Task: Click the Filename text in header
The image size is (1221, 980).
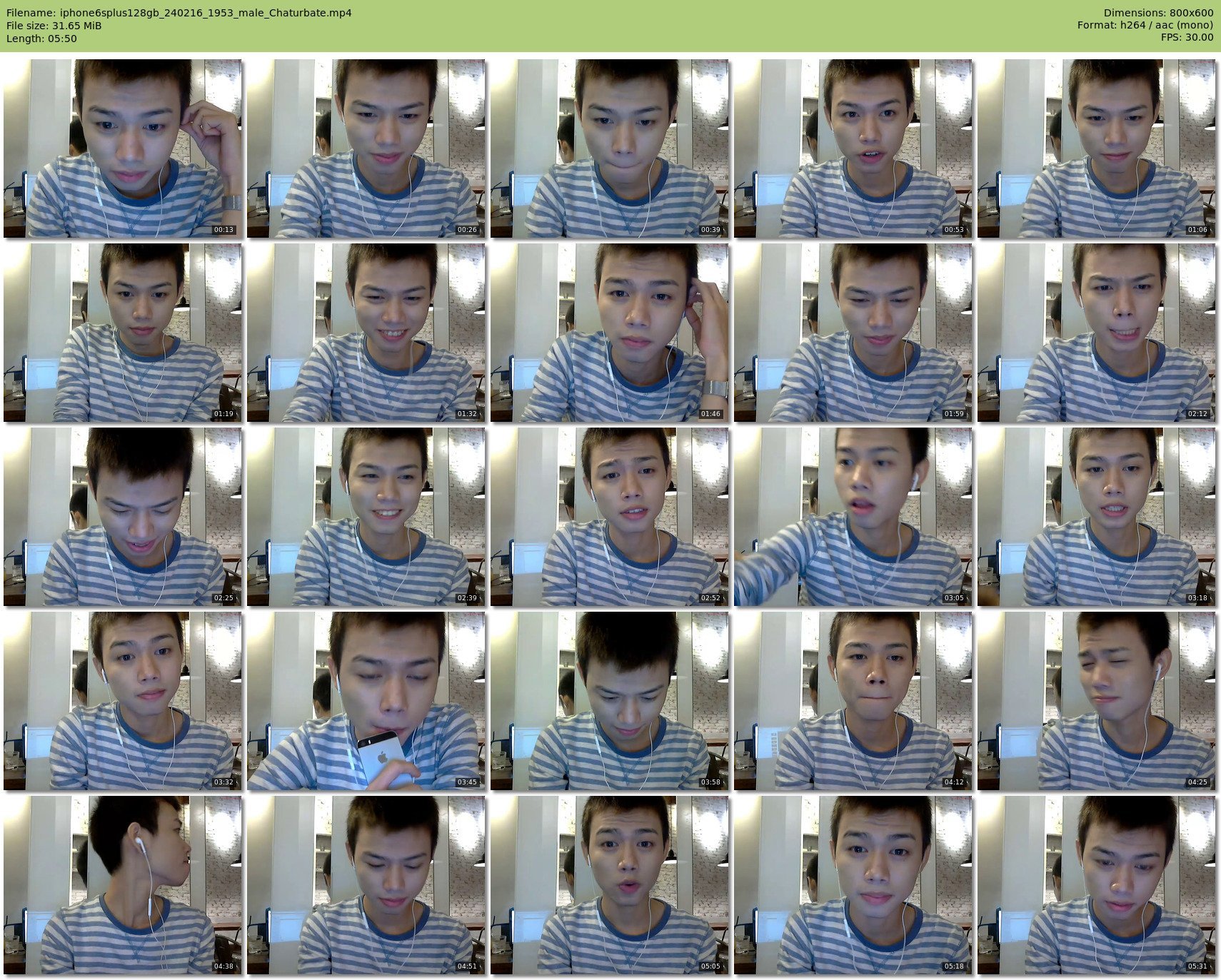Action: click(179, 13)
